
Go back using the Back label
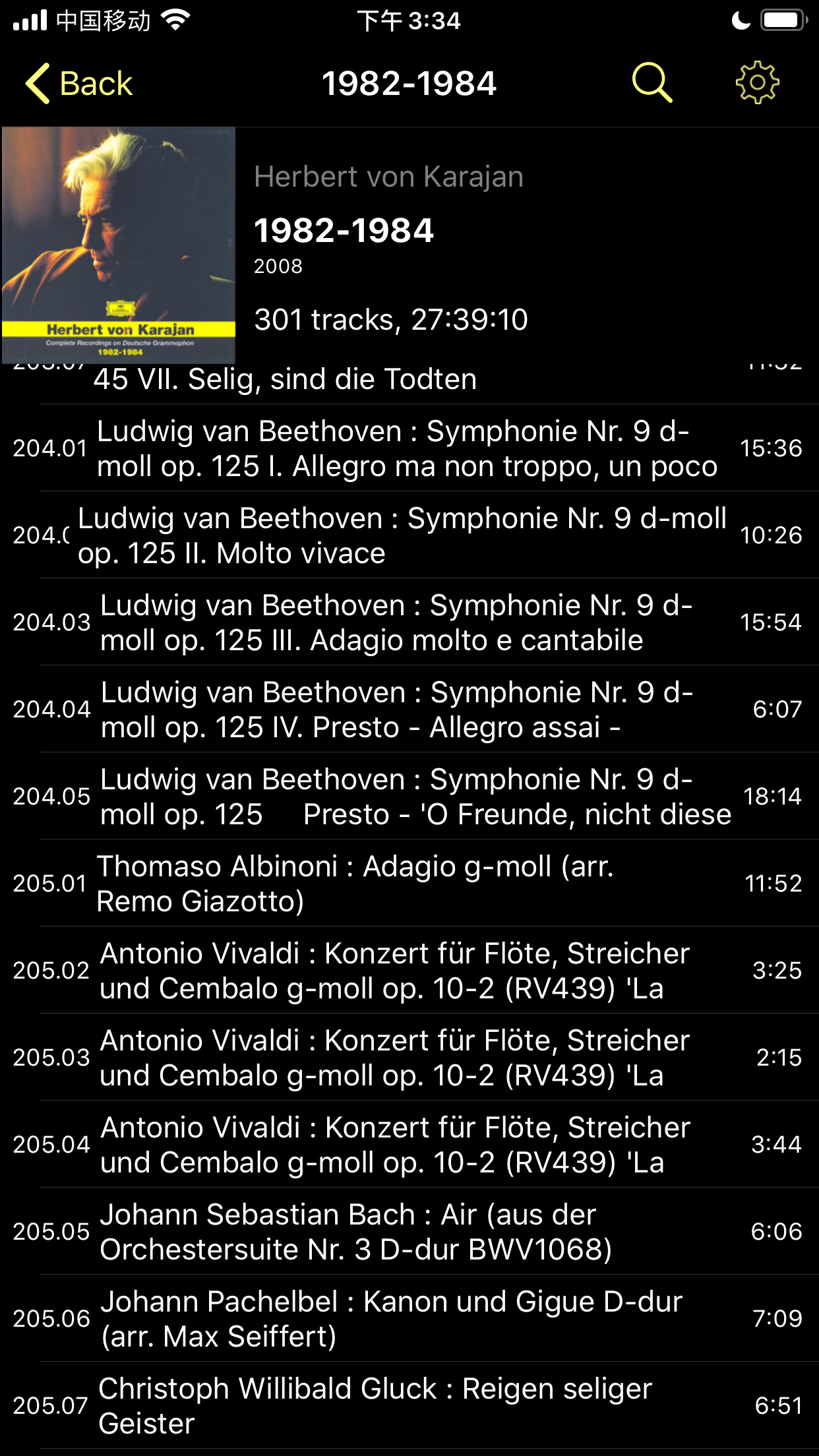tap(96, 84)
